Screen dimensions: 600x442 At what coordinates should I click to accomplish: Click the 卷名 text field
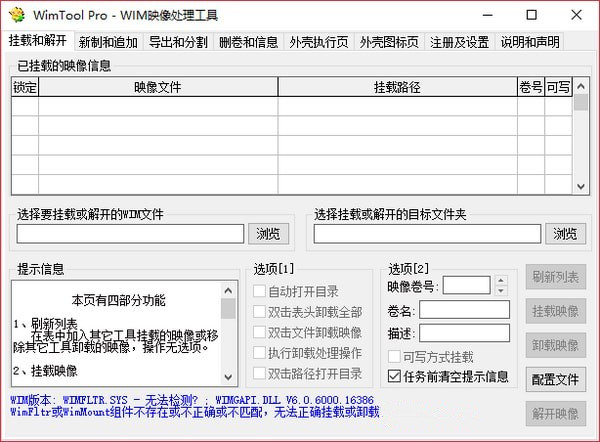pyautogui.click(x=464, y=310)
